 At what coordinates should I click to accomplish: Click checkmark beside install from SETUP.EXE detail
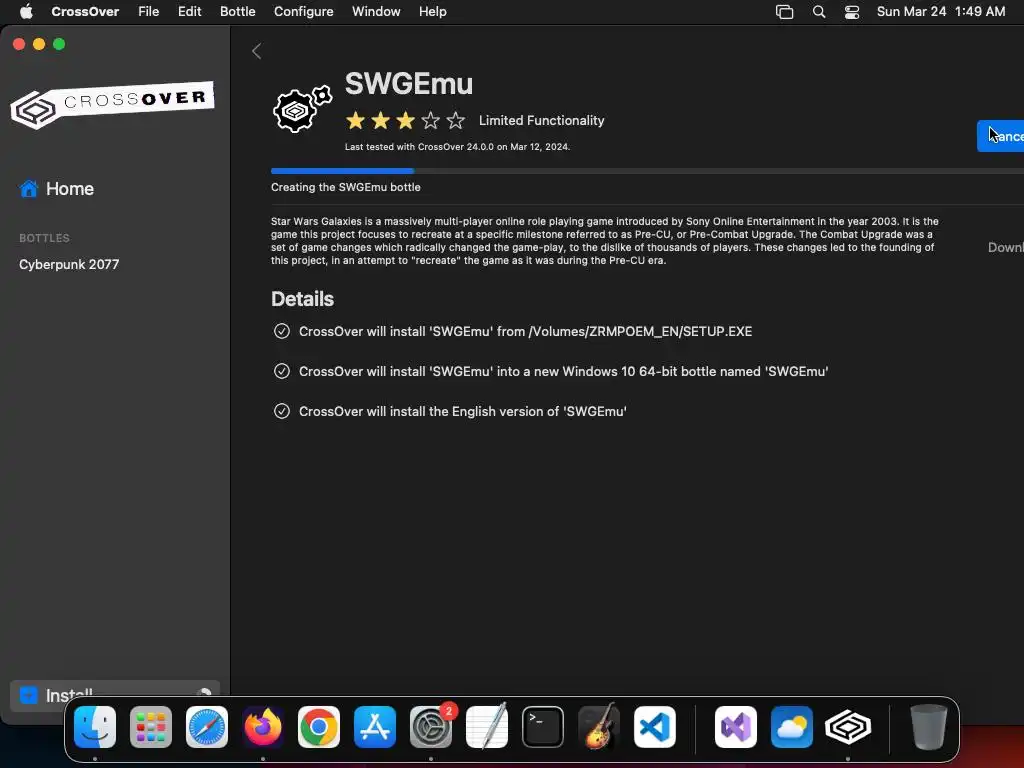[x=281, y=331]
